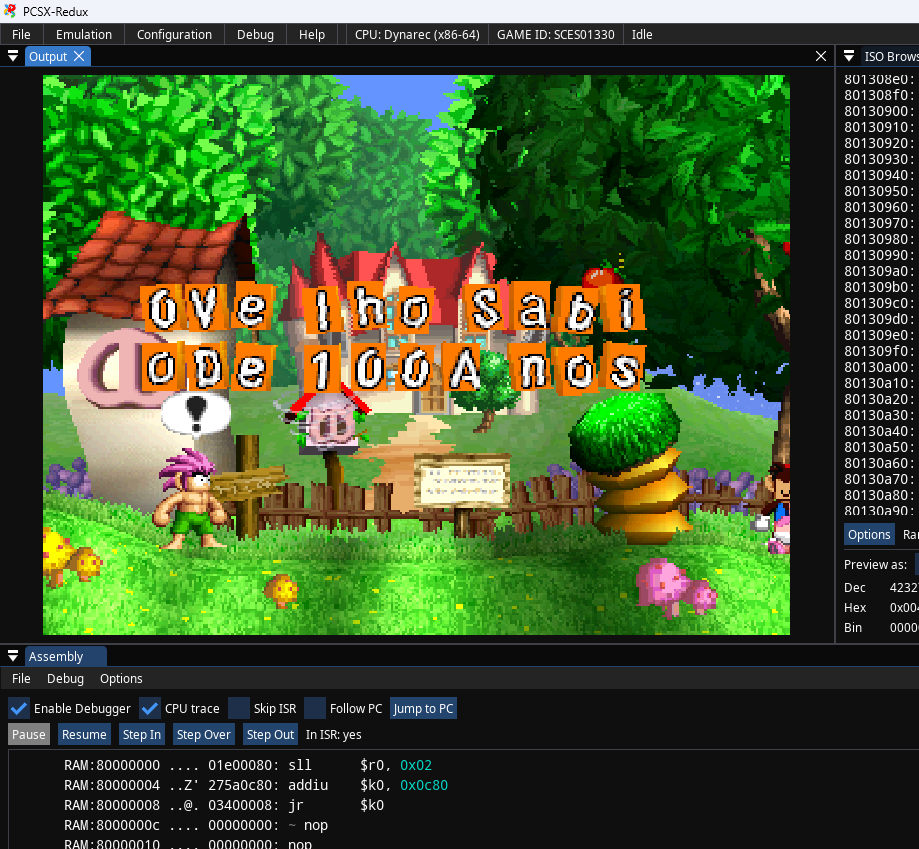Click the 0x0c80 immediate value
This screenshot has width=919, height=849.
(x=424, y=785)
